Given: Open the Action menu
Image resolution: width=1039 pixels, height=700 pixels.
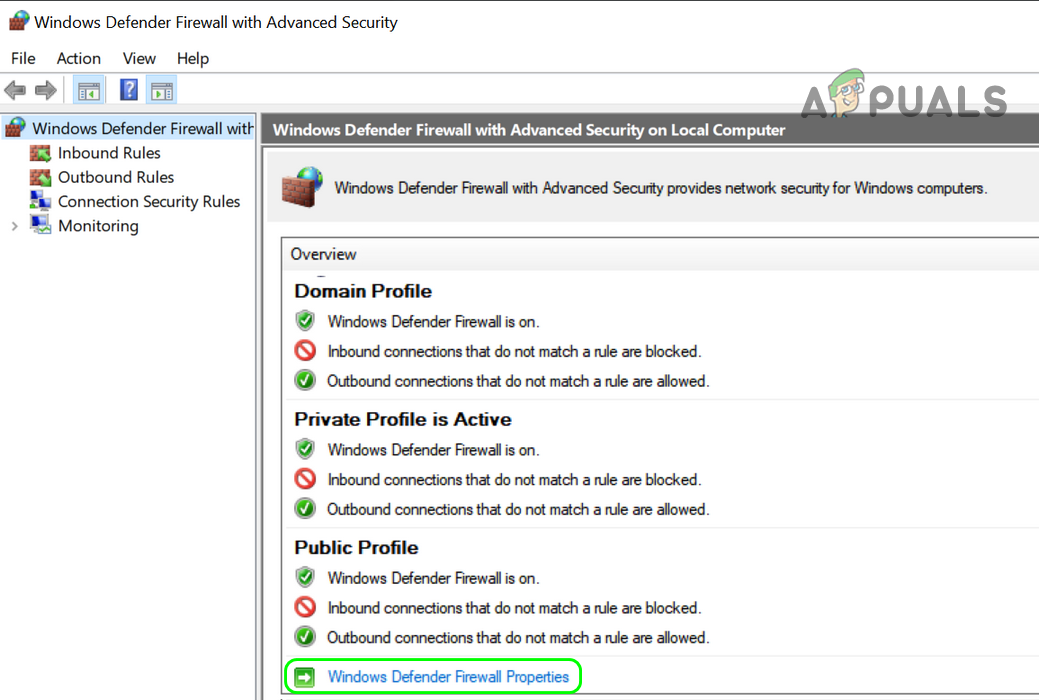Looking at the screenshot, I should click(x=78, y=58).
